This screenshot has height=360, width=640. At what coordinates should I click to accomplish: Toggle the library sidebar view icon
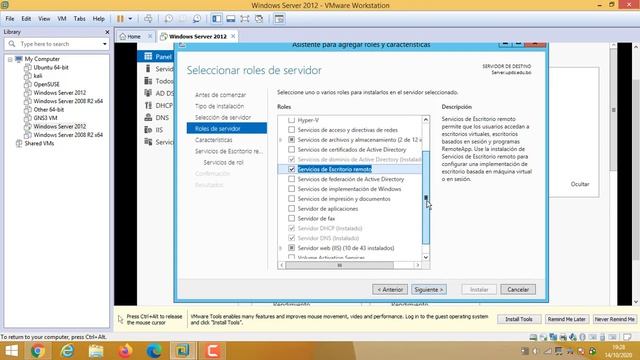coord(217,19)
